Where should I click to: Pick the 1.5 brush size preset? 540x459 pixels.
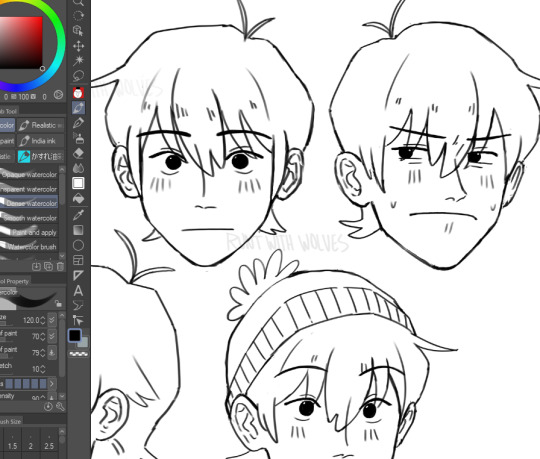pos(12,443)
